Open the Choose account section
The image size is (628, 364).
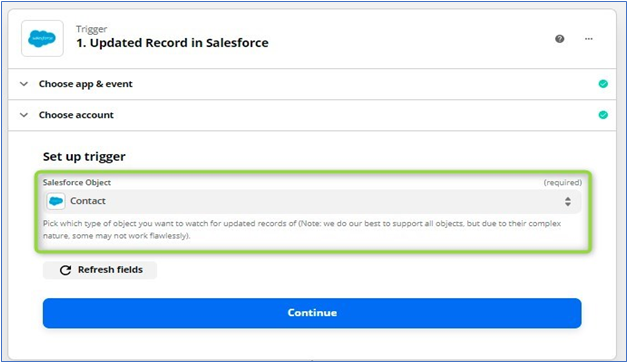[x=312, y=115]
